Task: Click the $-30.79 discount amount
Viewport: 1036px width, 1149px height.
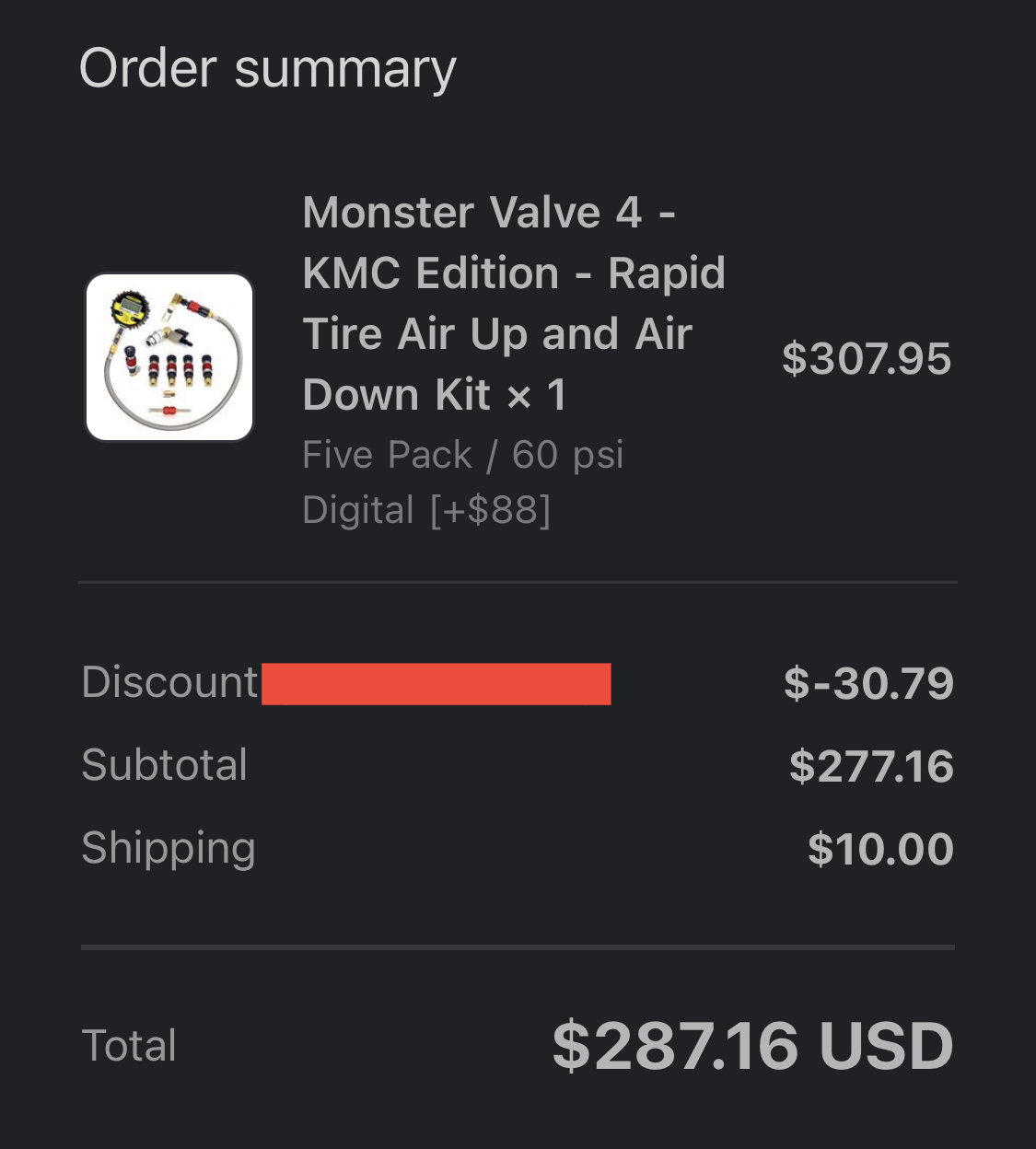Action: (x=868, y=683)
